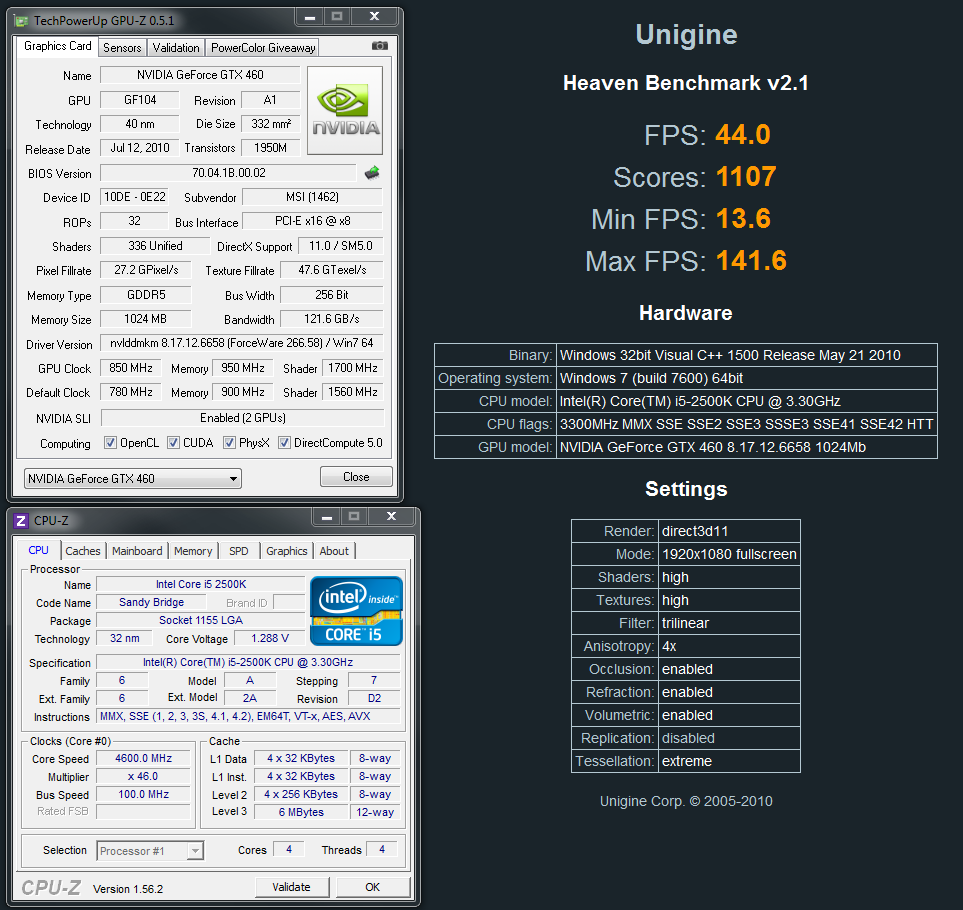The height and width of the screenshot is (910, 963).
Task: Click the Mode 1920x1080 fullscreen value
Action: (730, 554)
